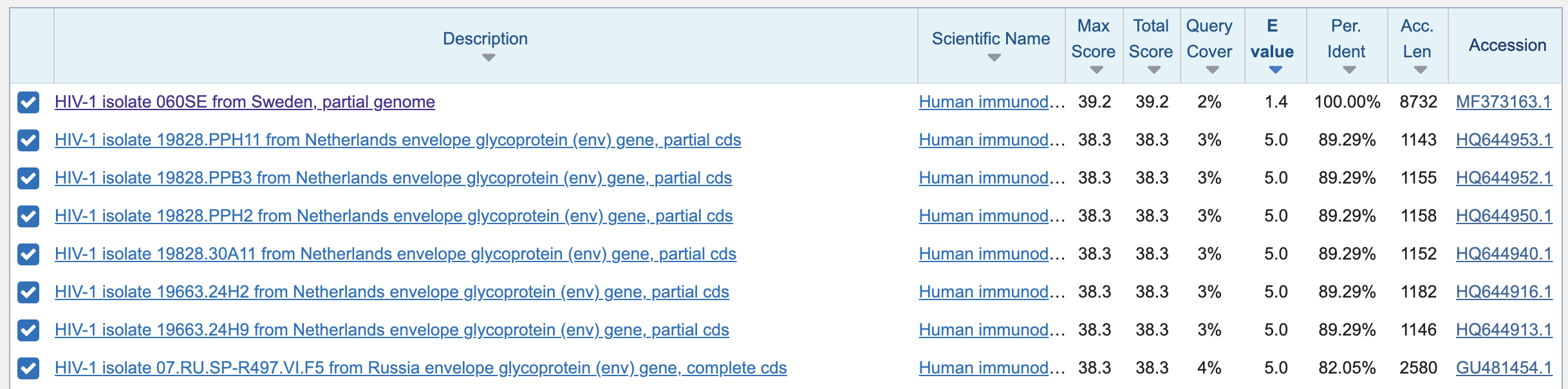The image size is (1568, 389).
Task: Deselect the 07.RU.SP-R497.VI.F5 Russia row checkbox
Action: 28,368
